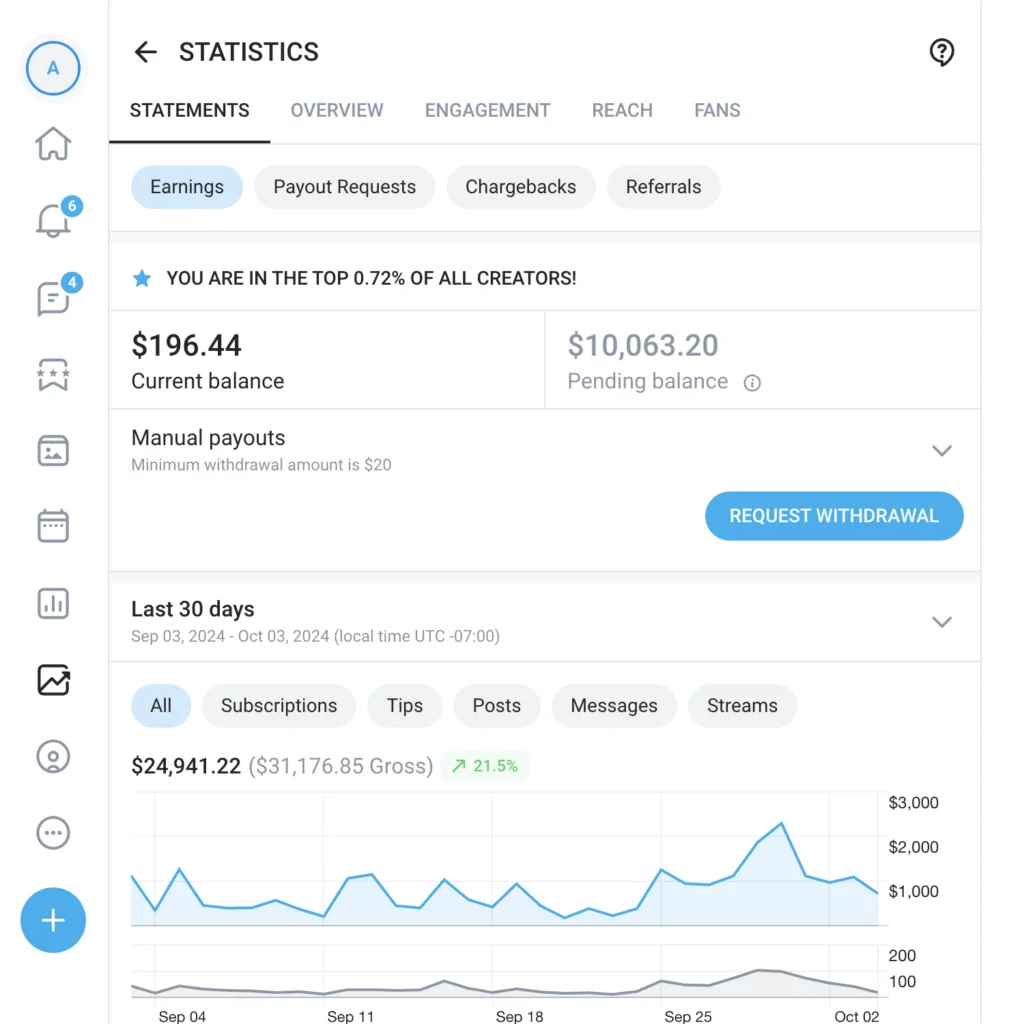Image resolution: width=1024 pixels, height=1024 pixels.
Task: Click the Pending balance info icon
Action: [752, 383]
